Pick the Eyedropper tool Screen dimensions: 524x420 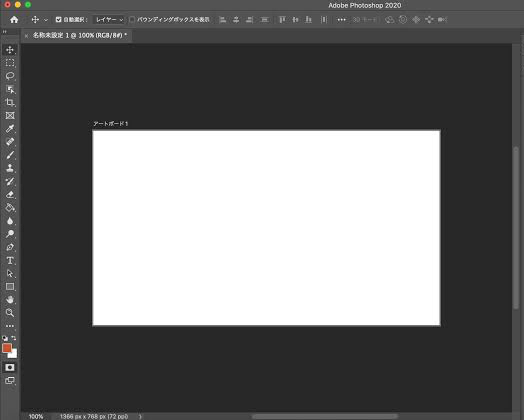10,129
